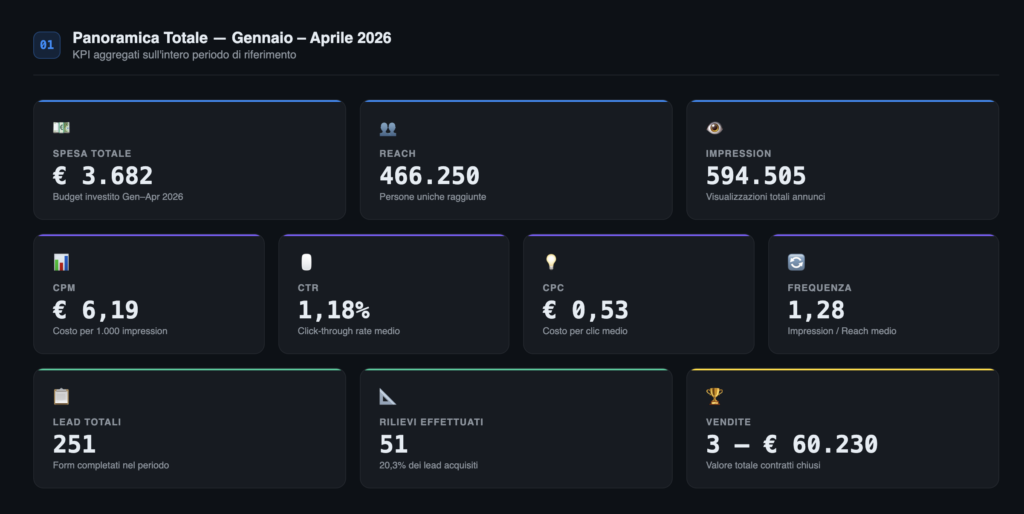Click 'Click-through rate medio' caption
The image size is (1024, 514).
[349, 331]
